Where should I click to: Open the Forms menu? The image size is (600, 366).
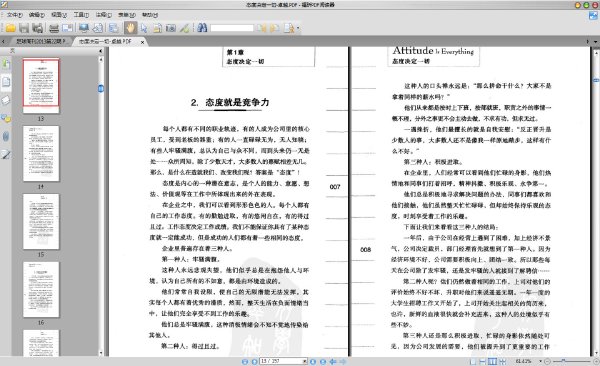127,15
